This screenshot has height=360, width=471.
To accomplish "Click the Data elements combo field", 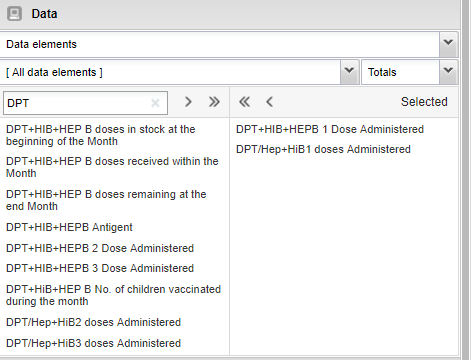I will pyautogui.click(x=219, y=44).
